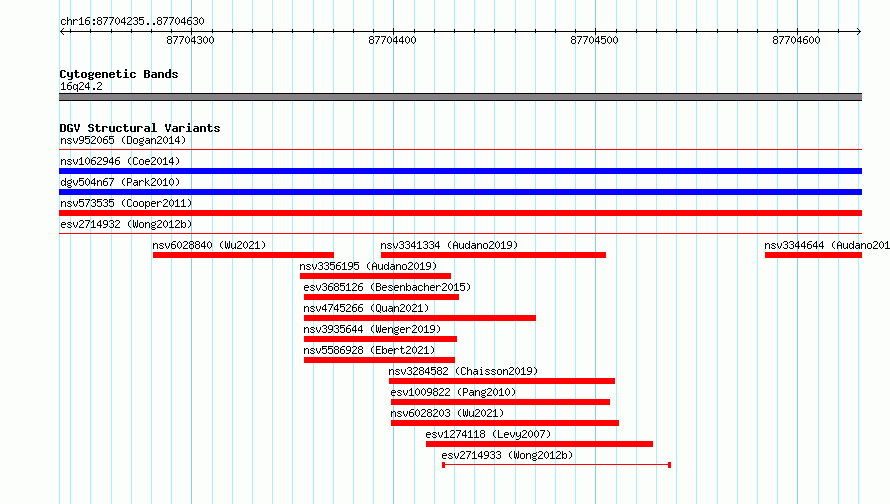
Task: Click the blue bar under nsv1062946 (Coe2014)
Action: 460,171
